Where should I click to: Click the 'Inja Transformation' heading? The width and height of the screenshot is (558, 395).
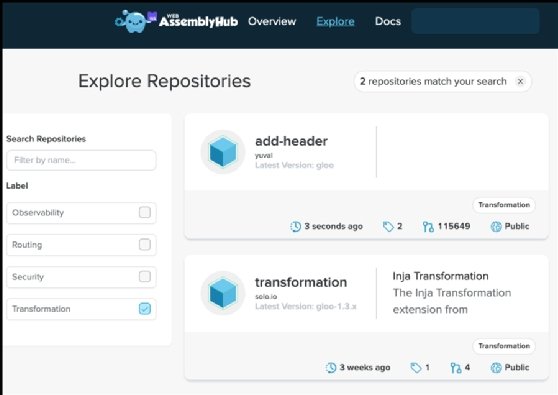(x=440, y=276)
